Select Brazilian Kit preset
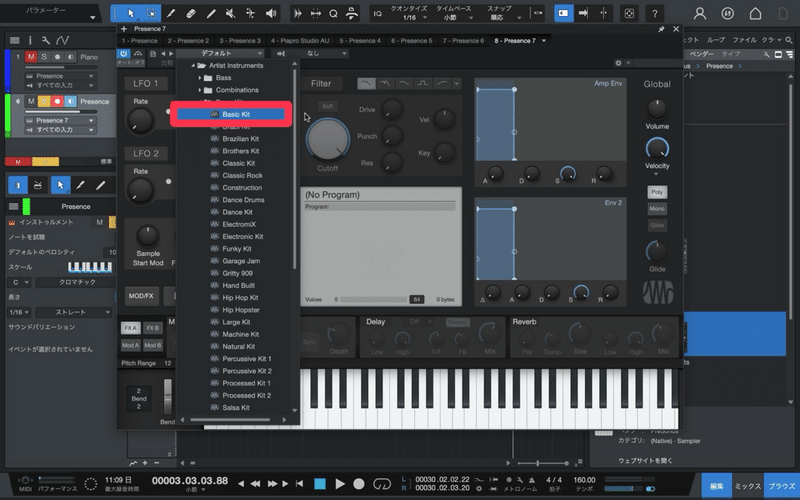800x500 pixels. click(240, 139)
